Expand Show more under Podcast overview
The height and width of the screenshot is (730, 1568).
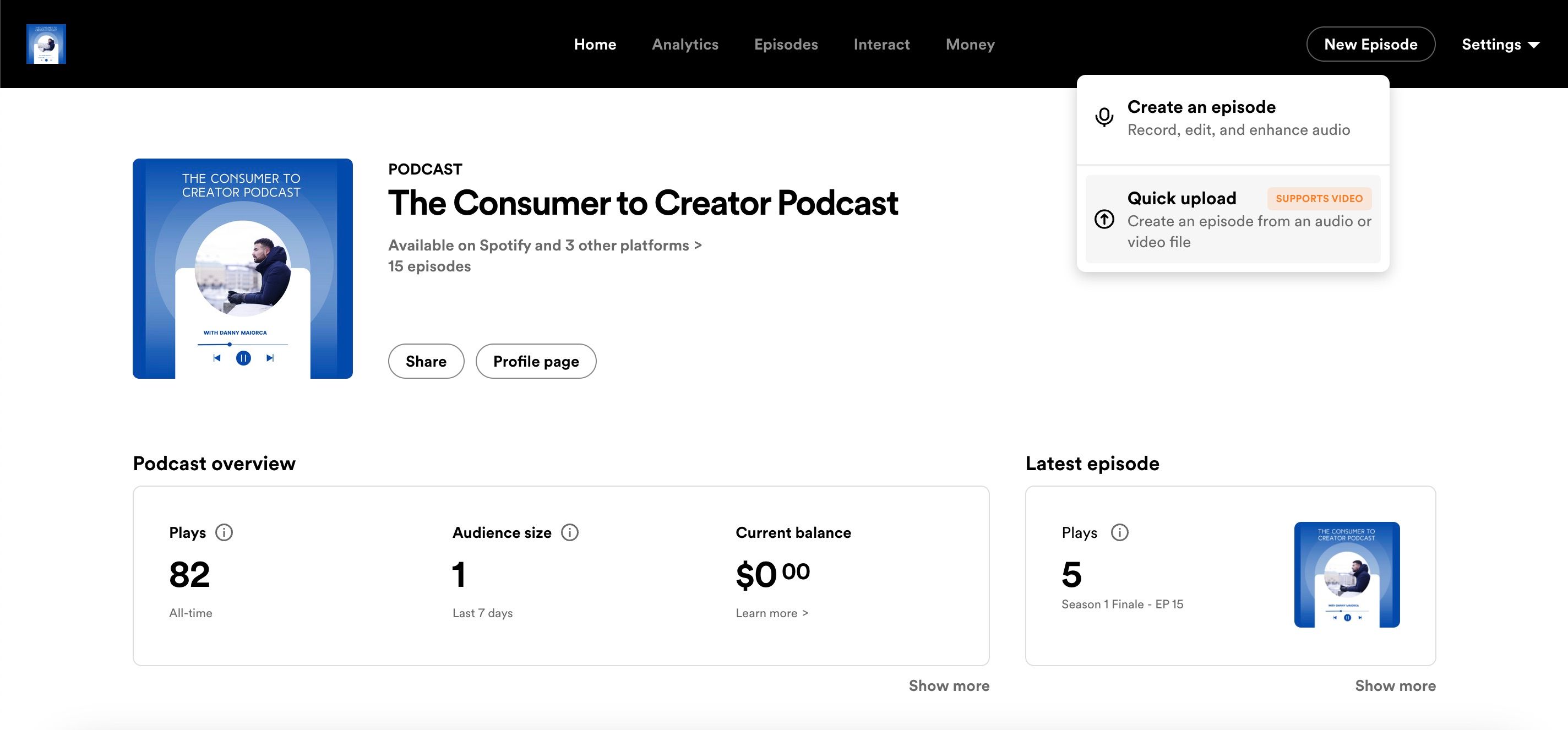pyautogui.click(x=949, y=685)
